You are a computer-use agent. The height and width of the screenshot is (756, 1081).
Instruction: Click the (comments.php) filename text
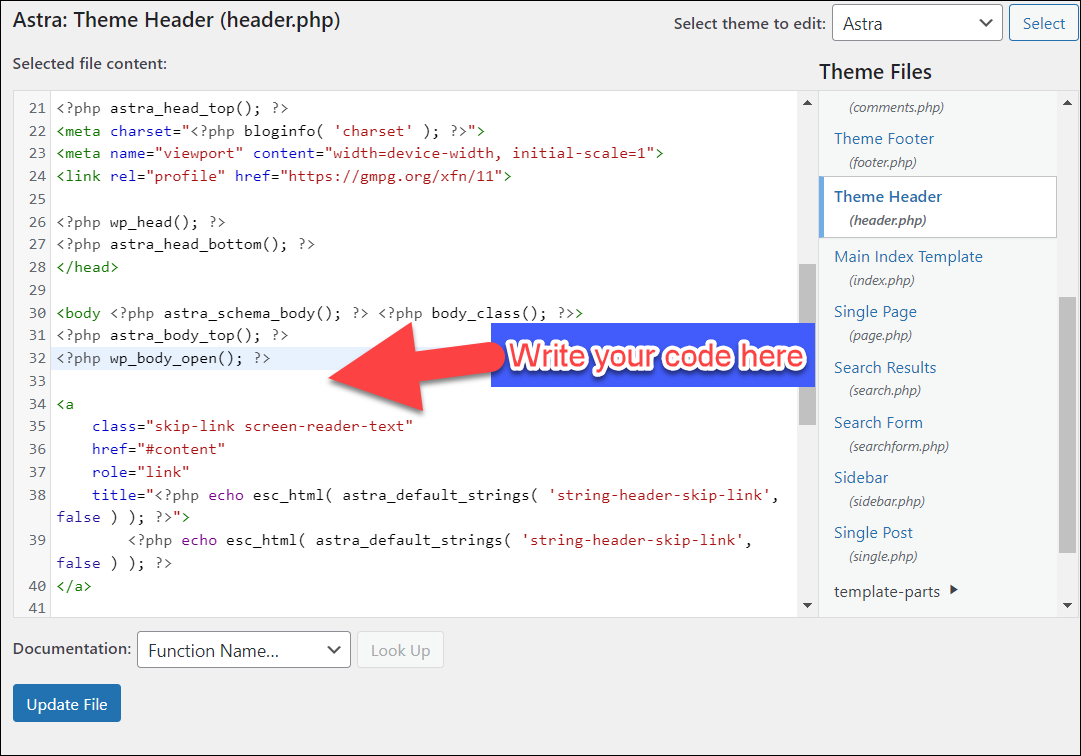(896, 108)
